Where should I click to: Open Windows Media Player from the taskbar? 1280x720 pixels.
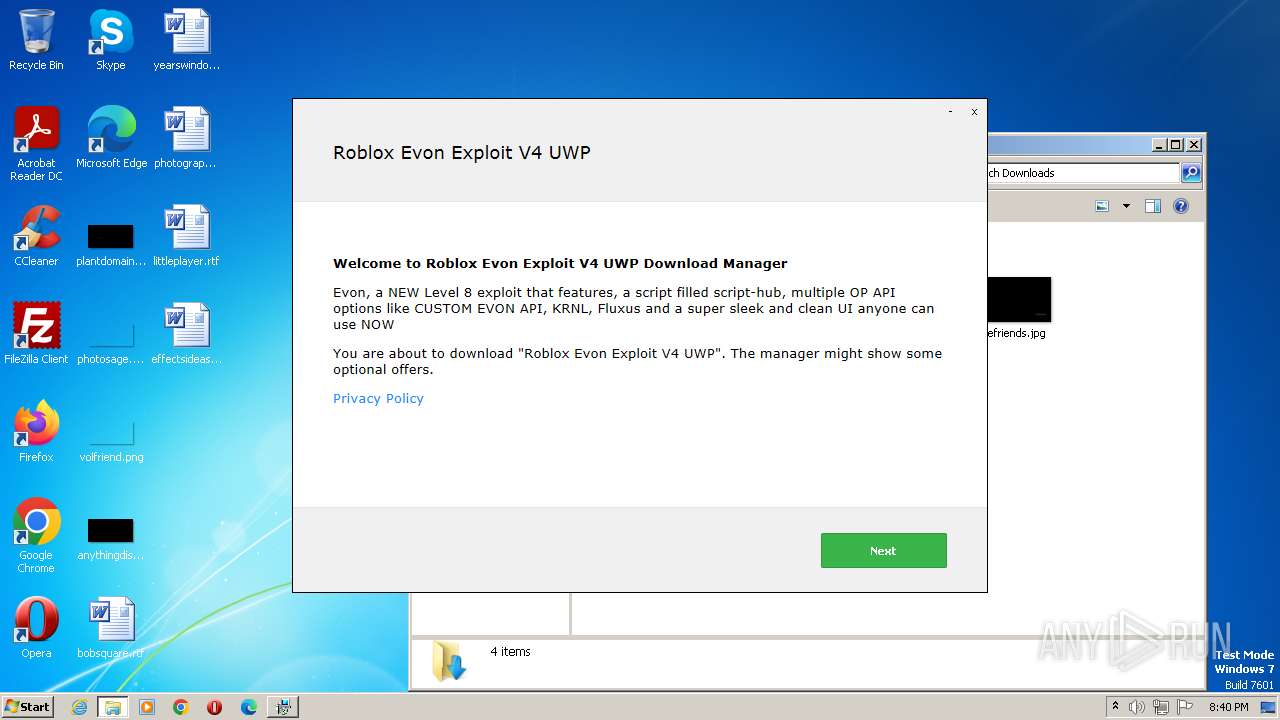(x=147, y=707)
